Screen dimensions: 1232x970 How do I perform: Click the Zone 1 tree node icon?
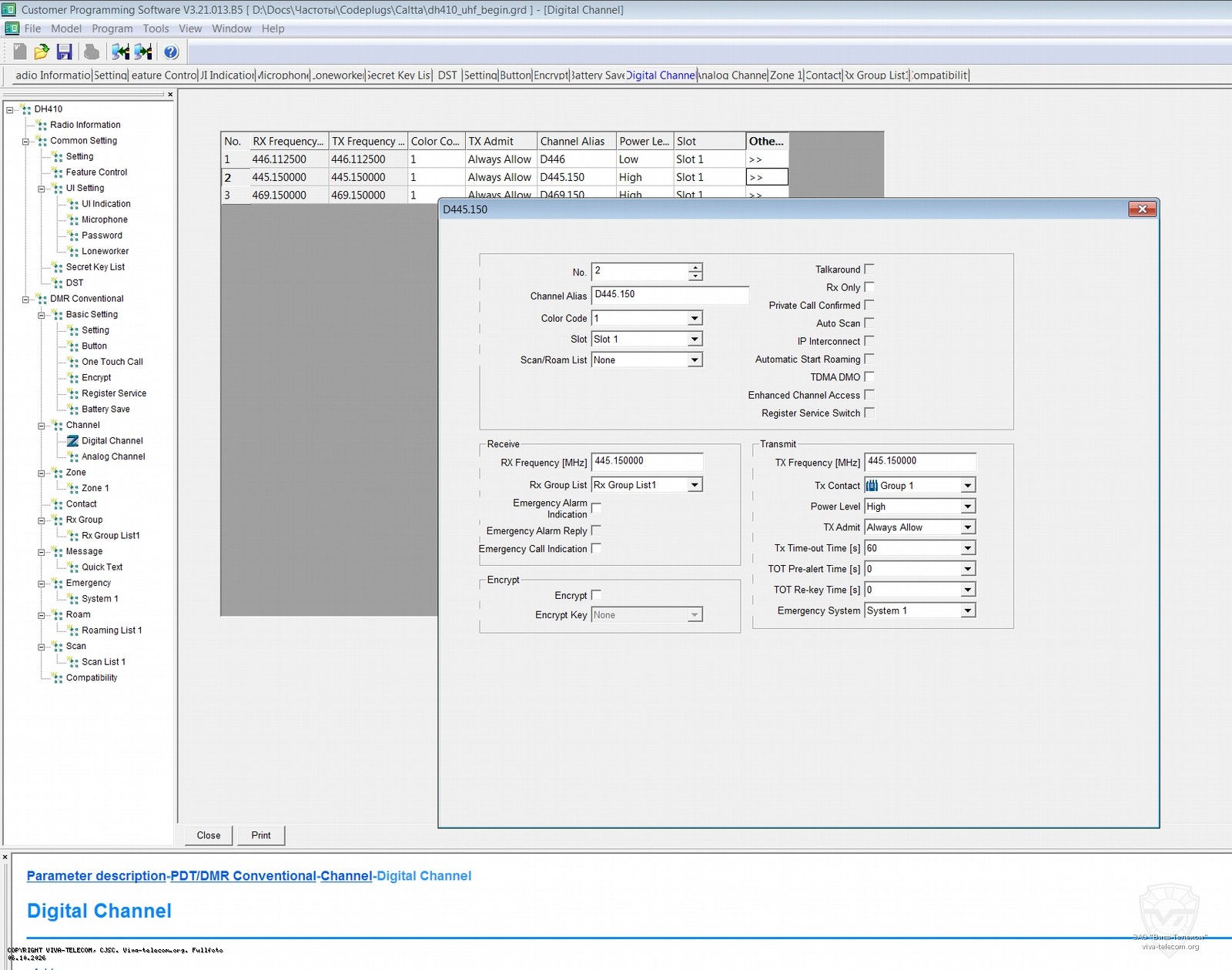coord(73,488)
